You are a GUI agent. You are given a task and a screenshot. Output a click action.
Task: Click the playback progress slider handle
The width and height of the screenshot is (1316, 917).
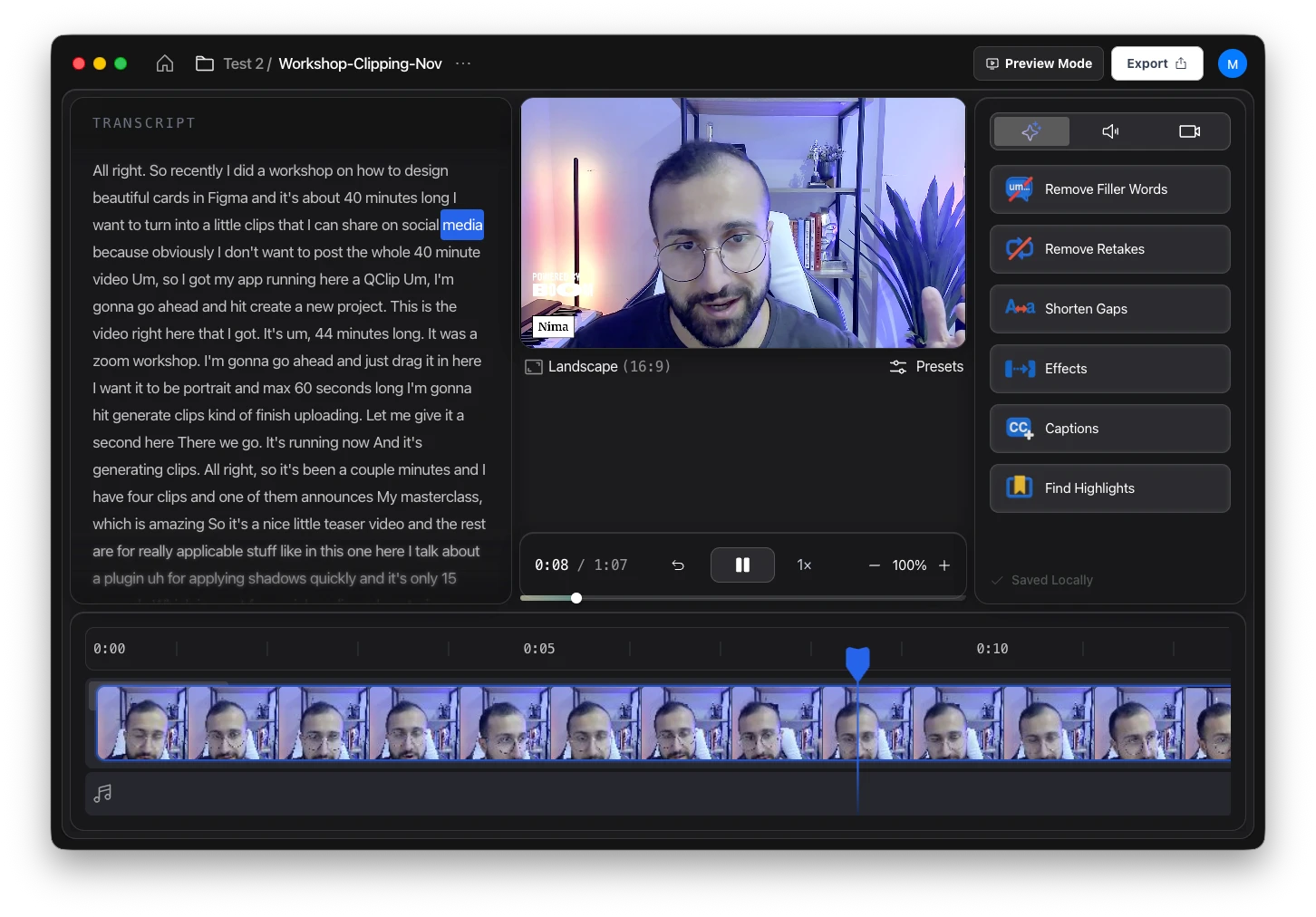[x=576, y=598]
